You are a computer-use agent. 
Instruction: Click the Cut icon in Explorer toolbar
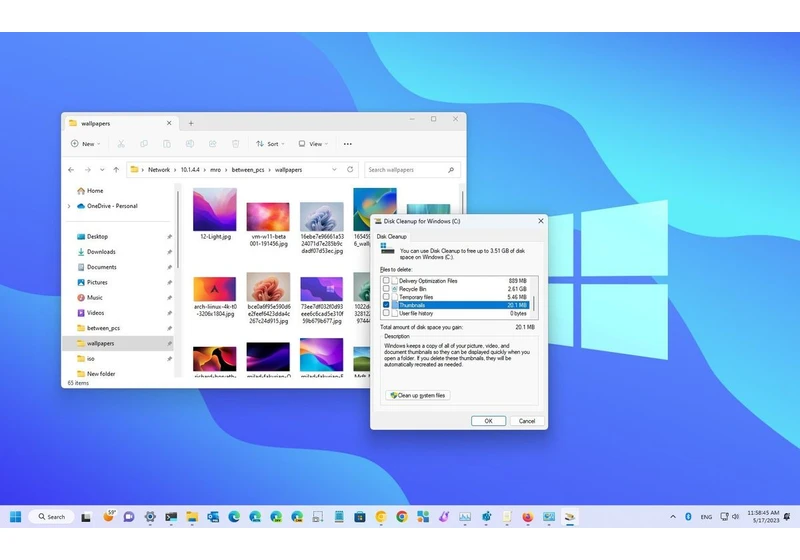(121, 144)
